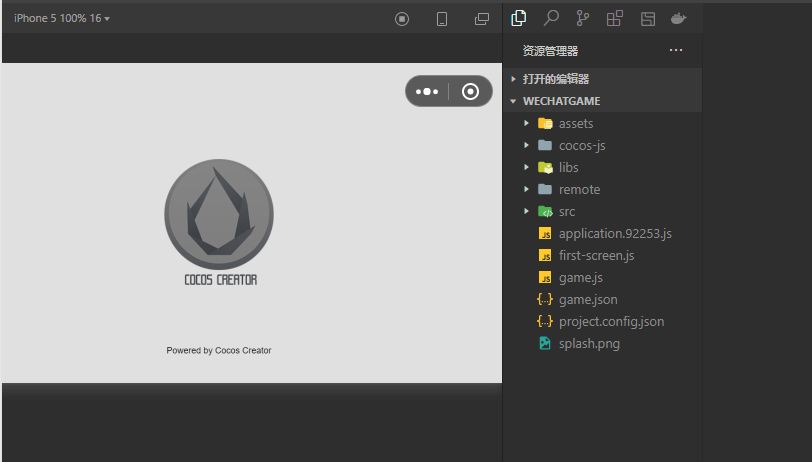Select the remote folder icon
Viewport: 812px width, 462px height.
[545, 189]
